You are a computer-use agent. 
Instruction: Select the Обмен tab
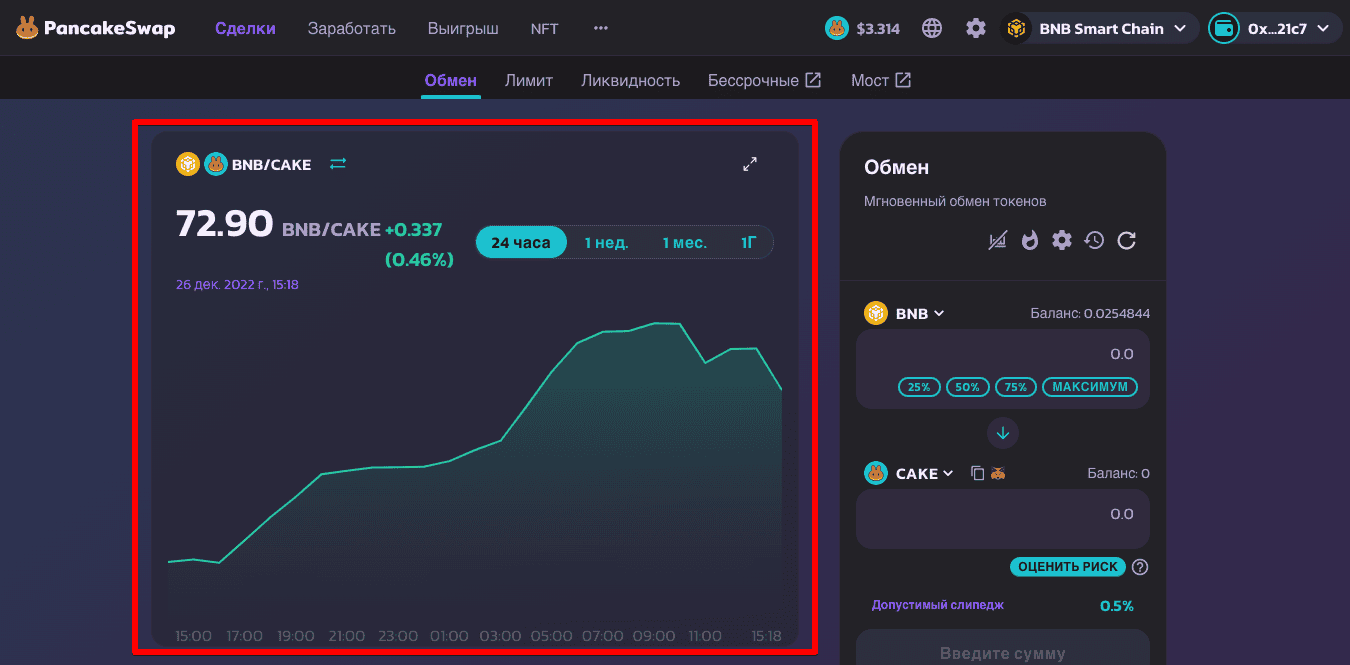pos(451,80)
